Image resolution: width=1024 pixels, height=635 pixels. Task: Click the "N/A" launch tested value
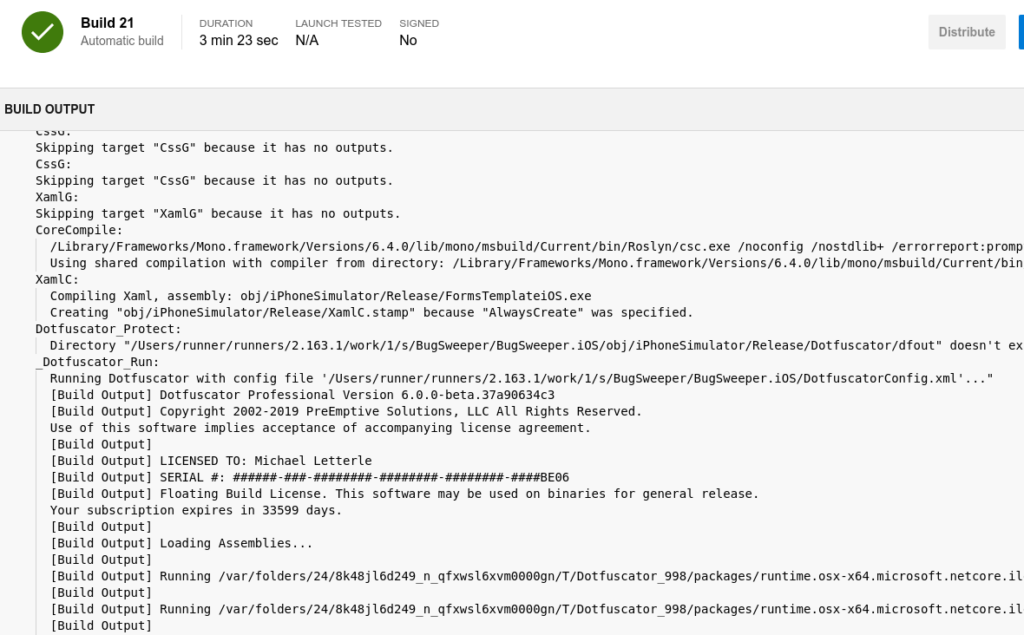click(307, 41)
